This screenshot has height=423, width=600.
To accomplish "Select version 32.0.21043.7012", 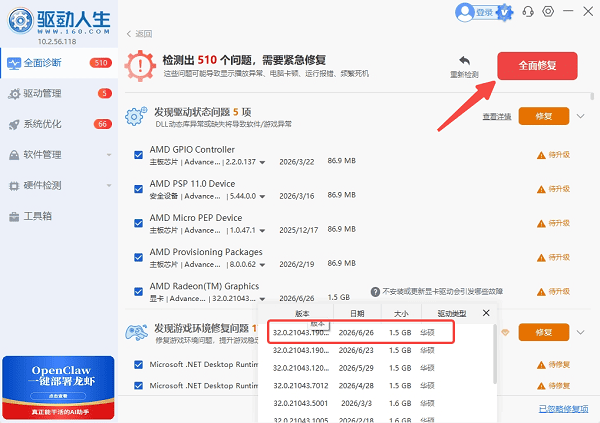I will pyautogui.click(x=377, y=385).
